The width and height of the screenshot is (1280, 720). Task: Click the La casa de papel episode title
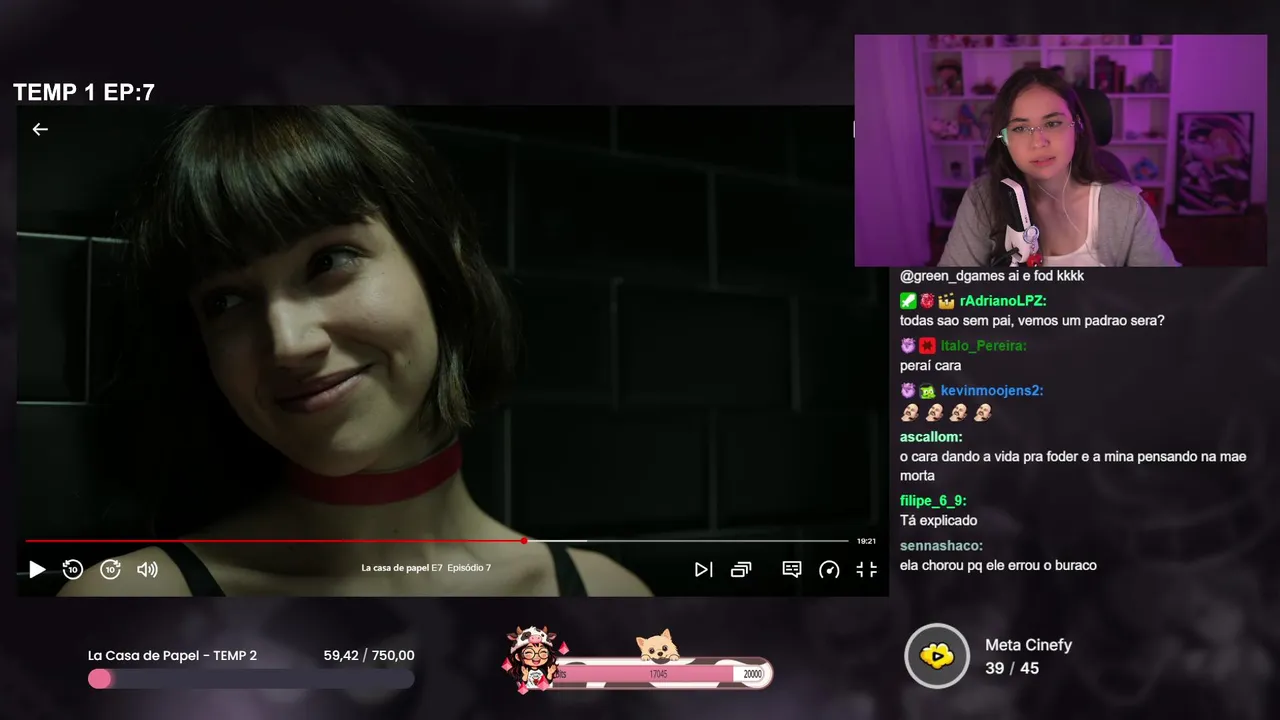pyautogui.click(x=426, y=568)
